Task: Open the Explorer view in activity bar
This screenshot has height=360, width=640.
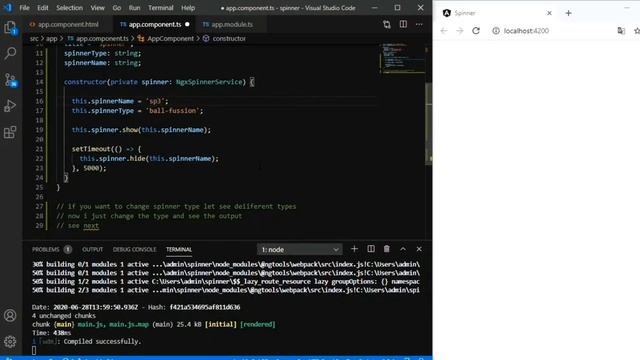Action: click(x=10, y=27)
